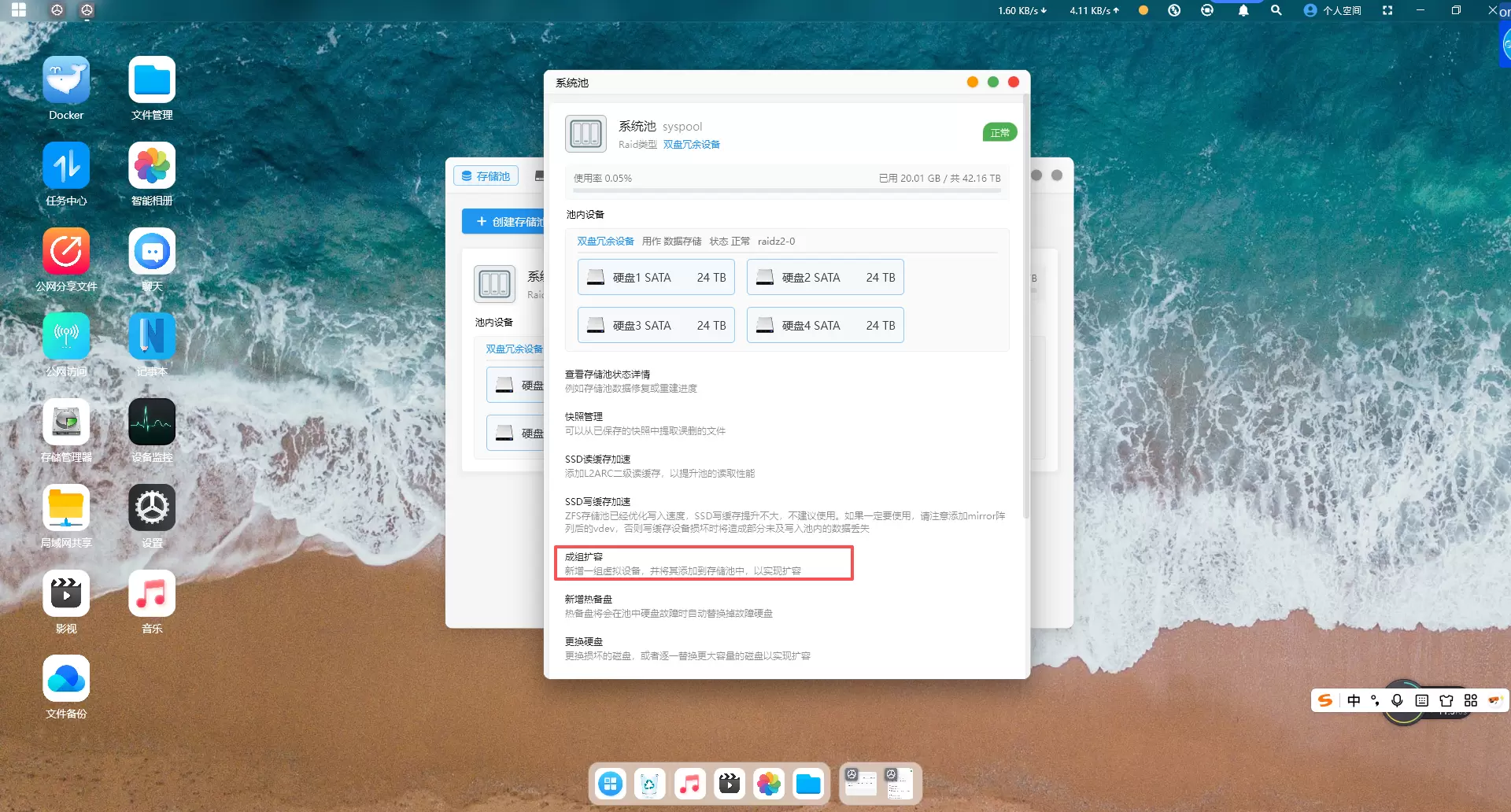Click the system pool dialog vertical scrollbar
1511x812 pixels.
tap(1025, 315)
